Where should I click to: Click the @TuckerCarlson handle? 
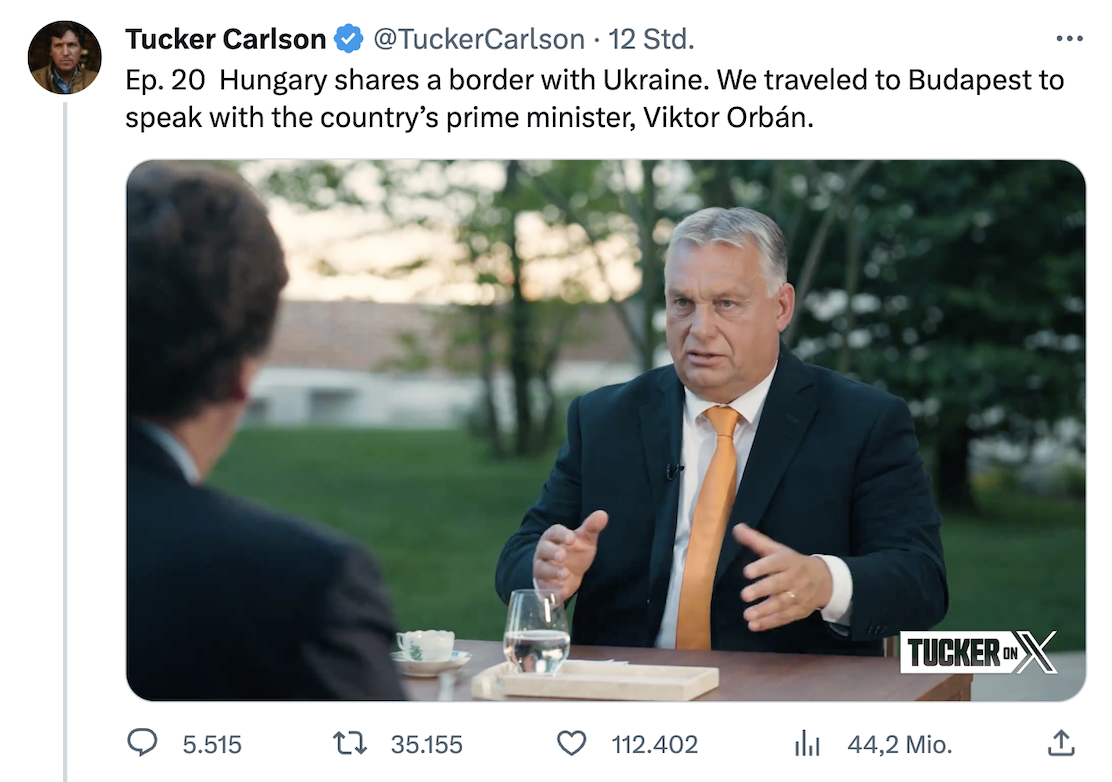[478, 39]
